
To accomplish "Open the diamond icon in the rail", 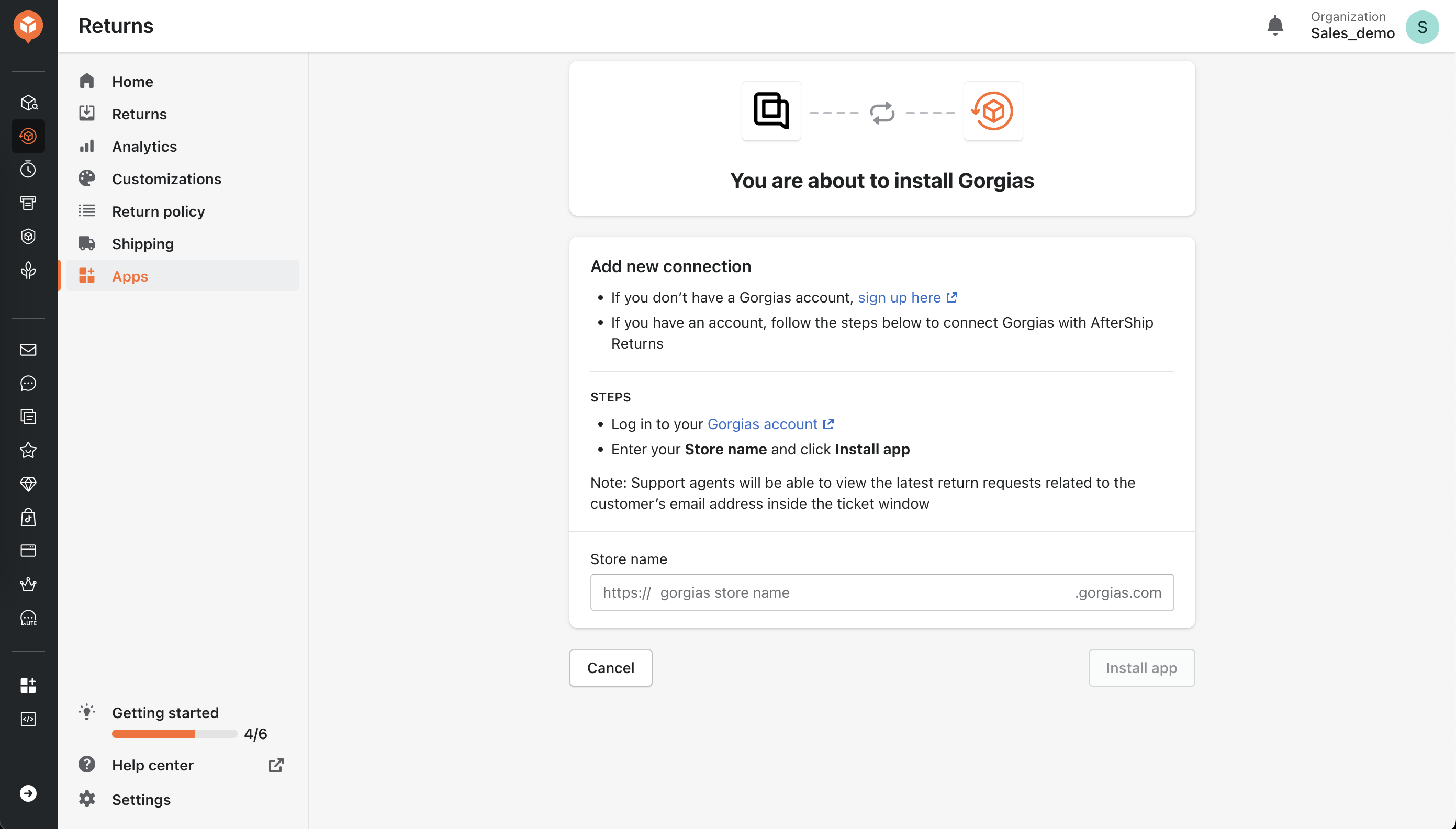I will pyautogui.click(x=28, y=484).
